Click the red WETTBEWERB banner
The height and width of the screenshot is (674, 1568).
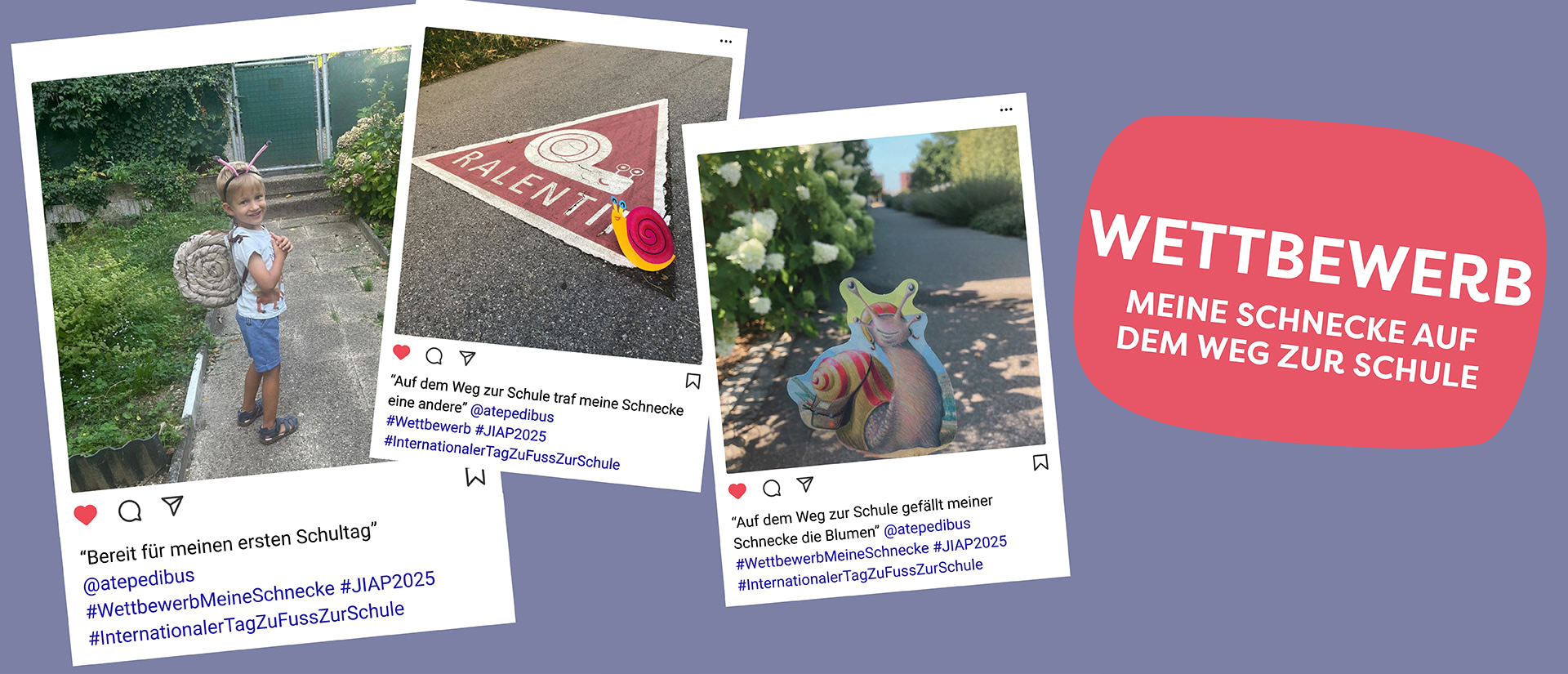point(1310,282)
